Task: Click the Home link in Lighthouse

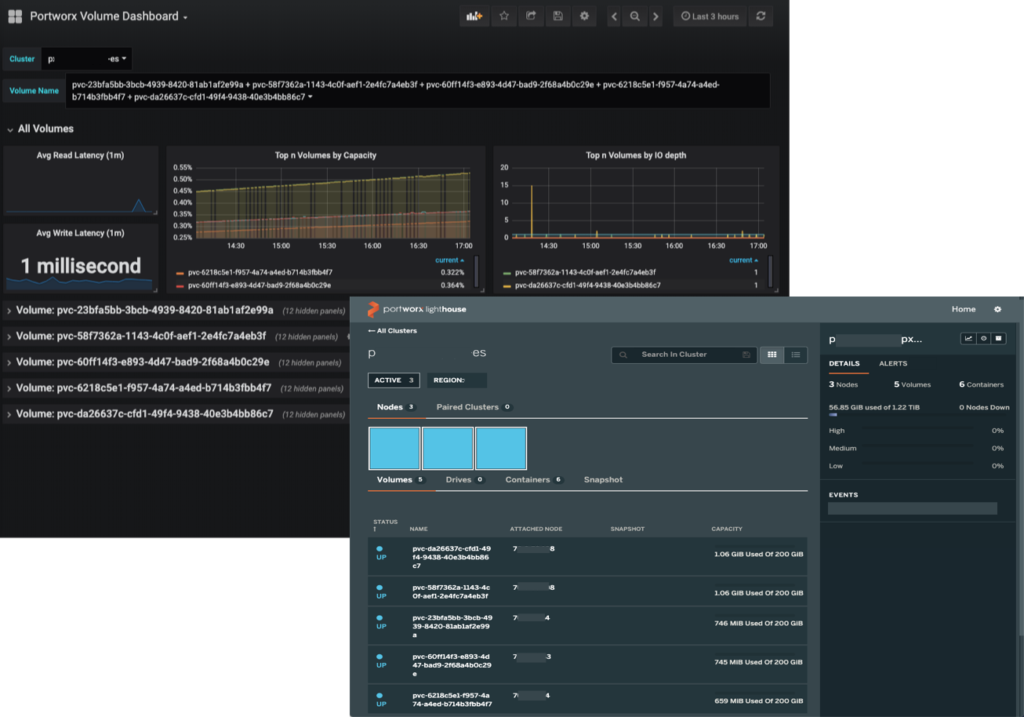Action: pos(963,309)
